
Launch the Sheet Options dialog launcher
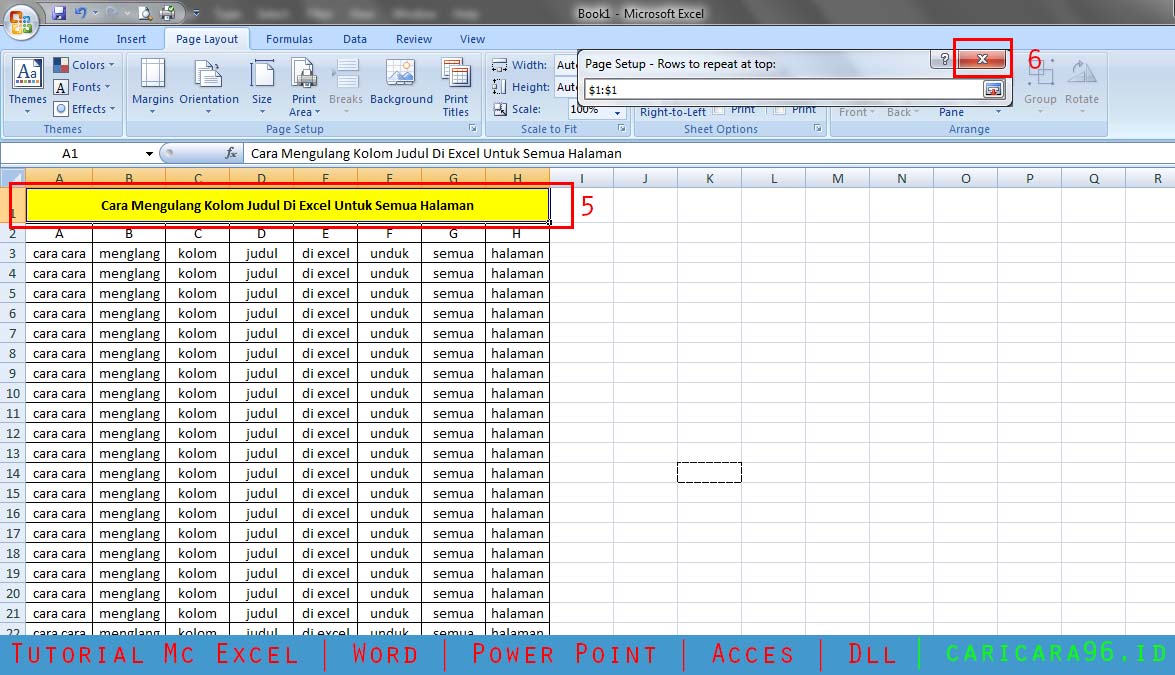point(818,129)
